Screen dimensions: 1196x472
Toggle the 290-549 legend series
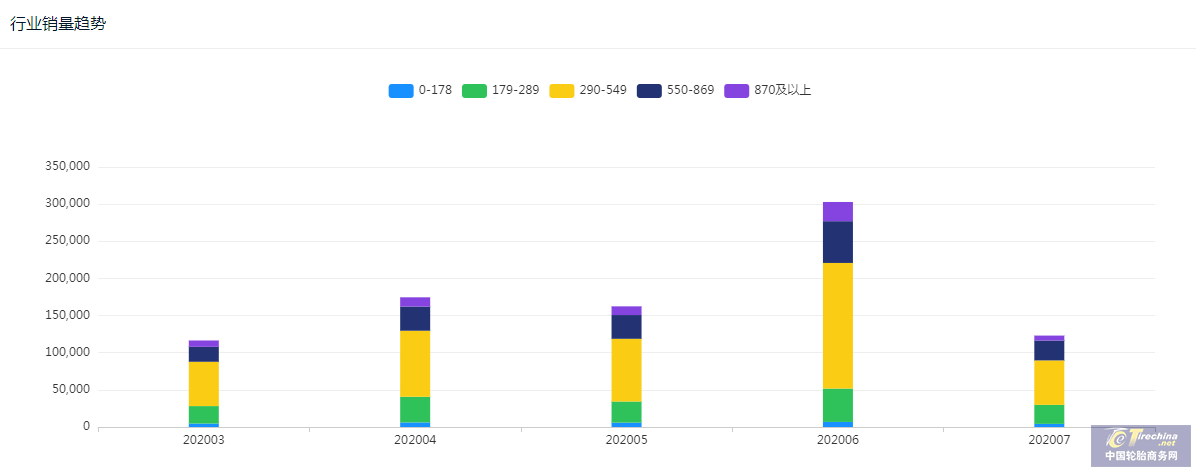(x=588, y=90)
